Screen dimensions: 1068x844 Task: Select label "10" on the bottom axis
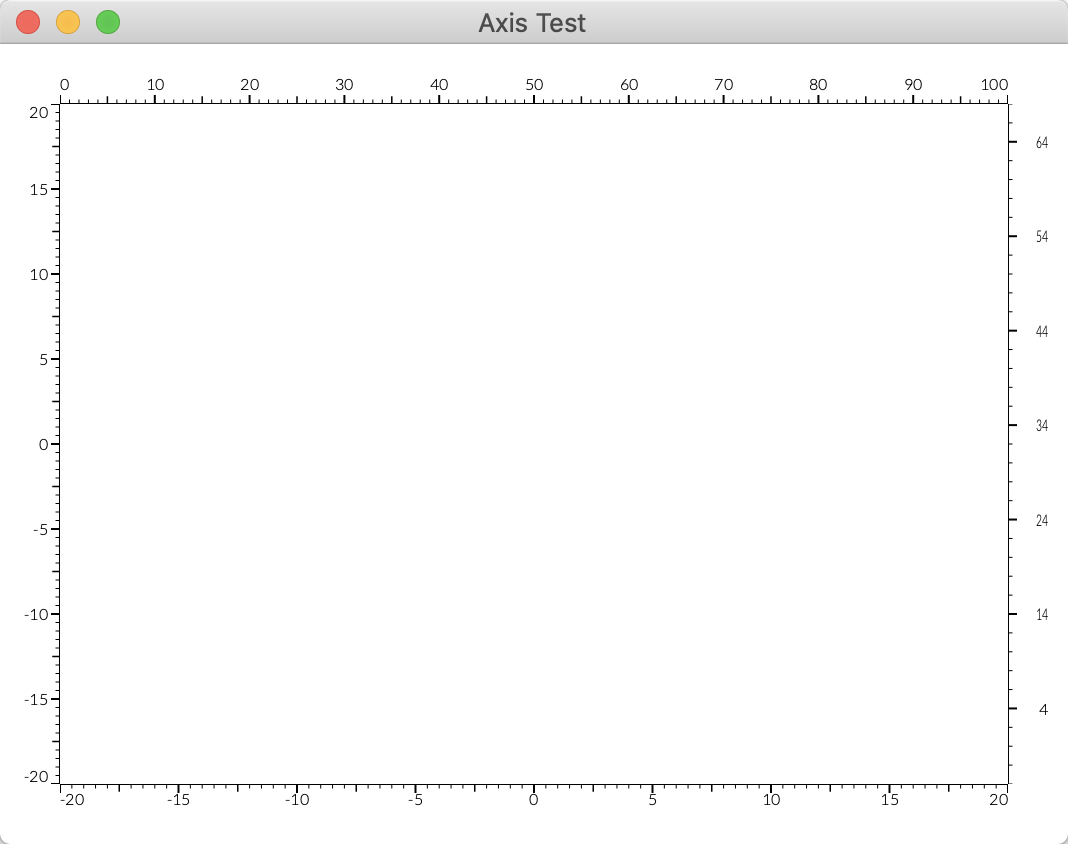coord(771,800)
